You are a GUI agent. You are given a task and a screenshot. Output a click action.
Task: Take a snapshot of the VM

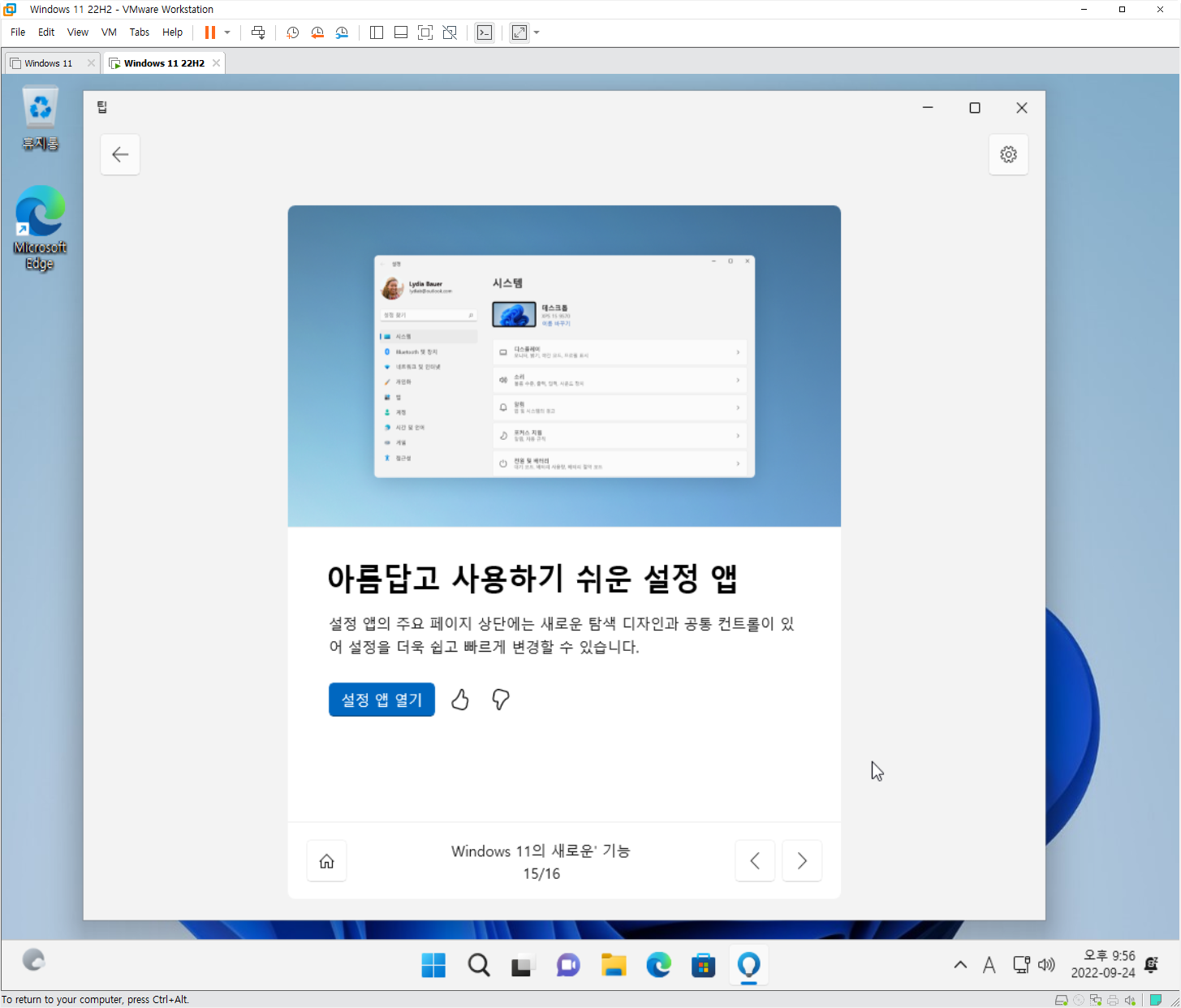pyautogui.click(x=293, y=32)
